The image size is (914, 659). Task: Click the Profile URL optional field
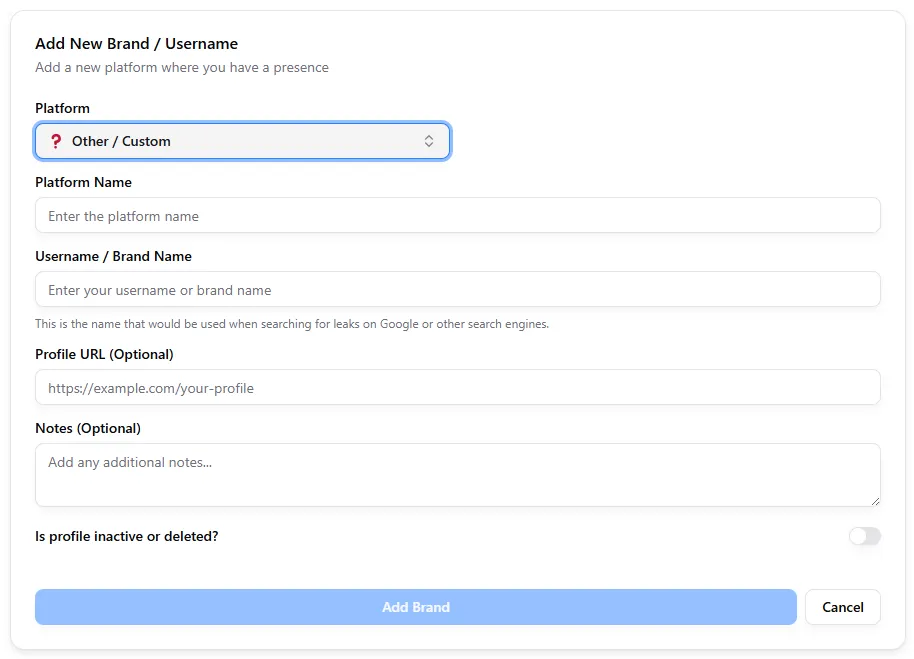point(457,387)
